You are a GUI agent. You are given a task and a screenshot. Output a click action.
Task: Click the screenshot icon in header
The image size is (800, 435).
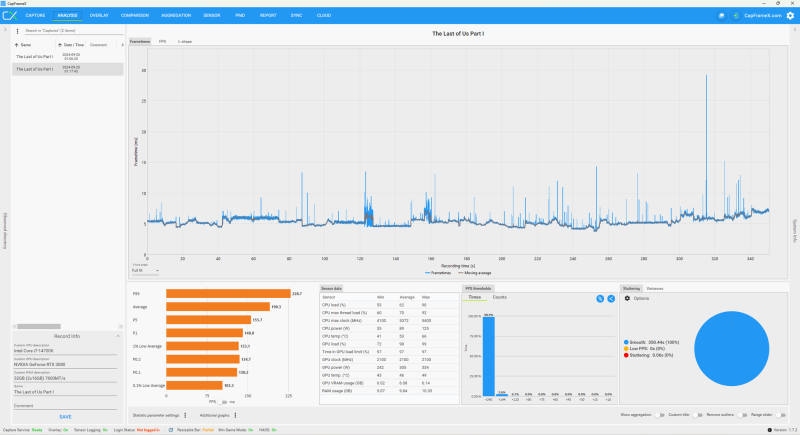pyautogui.click(x=721, y=16)
